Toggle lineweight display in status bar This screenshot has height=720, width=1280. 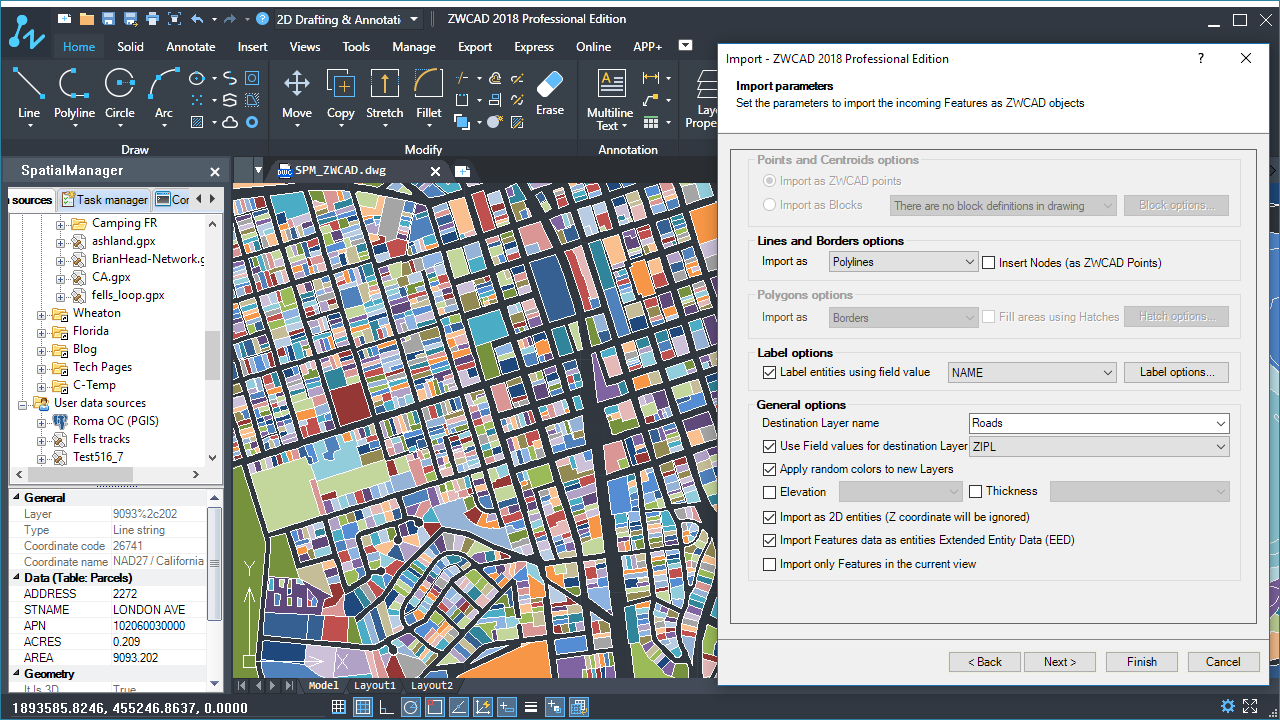tap(531, 707)
